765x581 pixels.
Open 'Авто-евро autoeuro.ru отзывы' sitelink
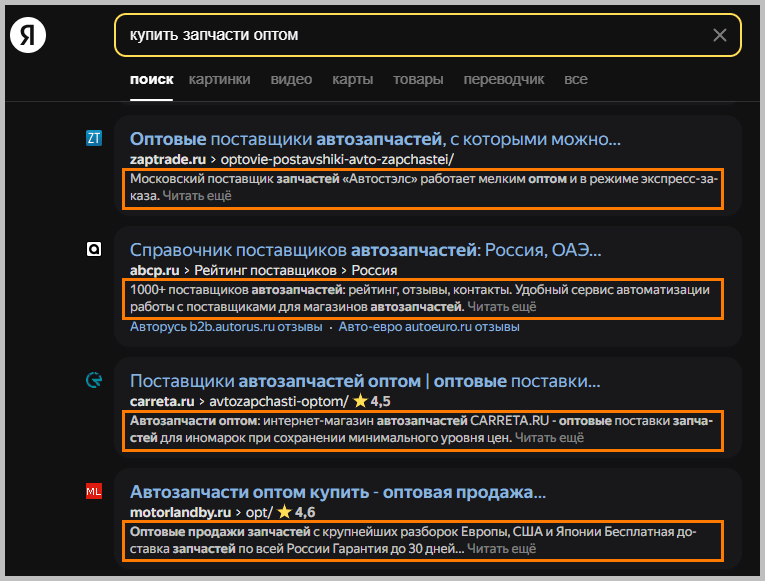[429, 327]
